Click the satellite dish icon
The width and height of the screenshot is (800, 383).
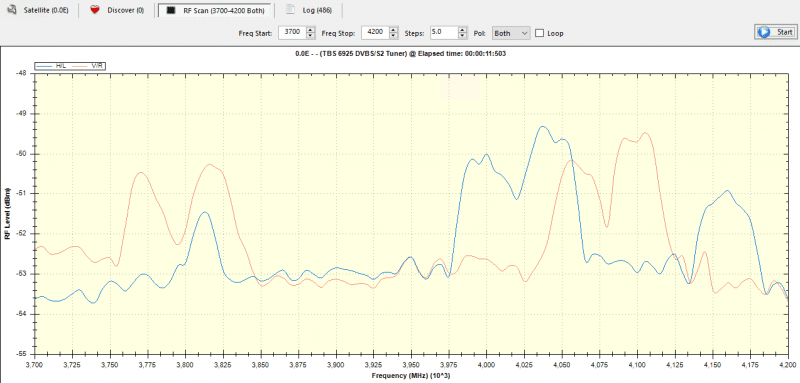coord(12,10)
